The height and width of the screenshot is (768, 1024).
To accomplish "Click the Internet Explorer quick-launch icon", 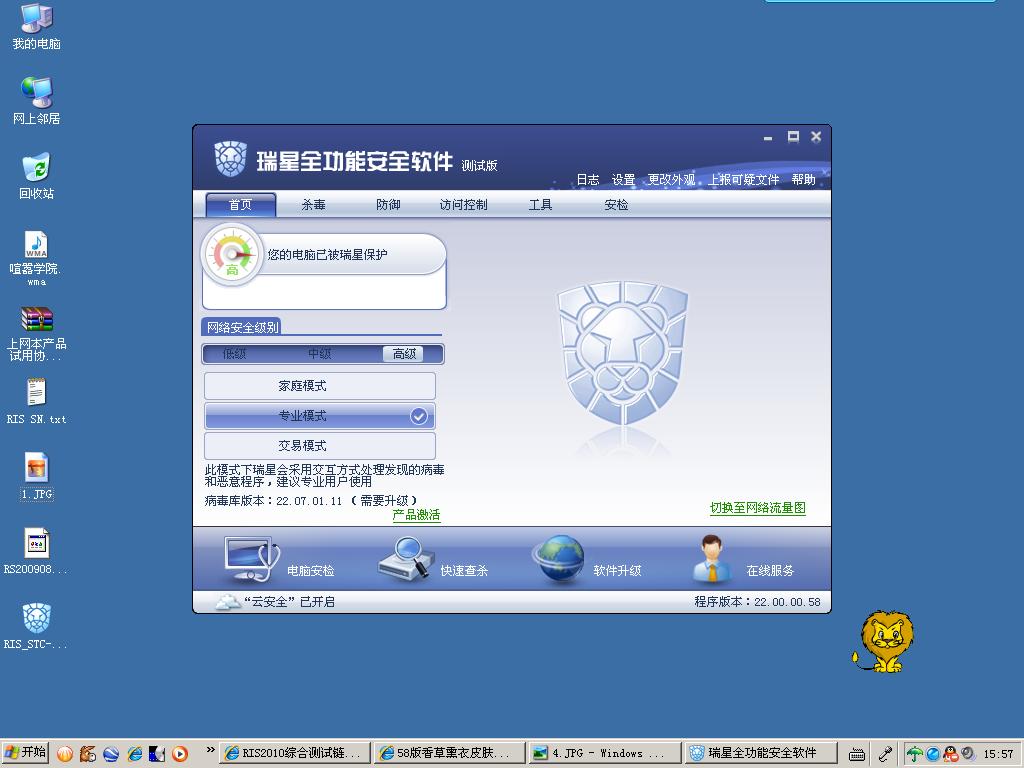I will [x=135, y=754].
